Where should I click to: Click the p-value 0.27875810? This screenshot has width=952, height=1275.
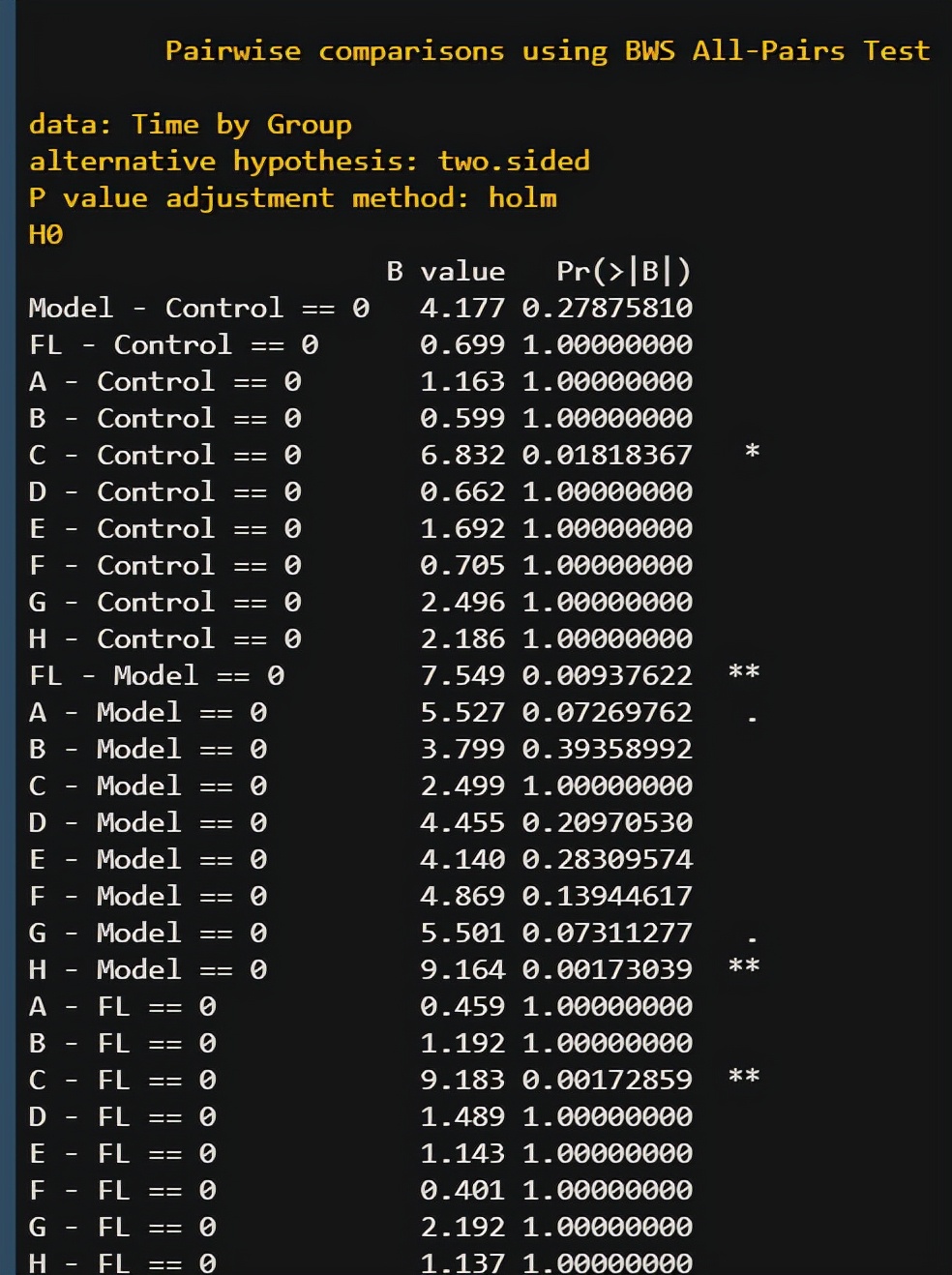(x=607, y=309)
